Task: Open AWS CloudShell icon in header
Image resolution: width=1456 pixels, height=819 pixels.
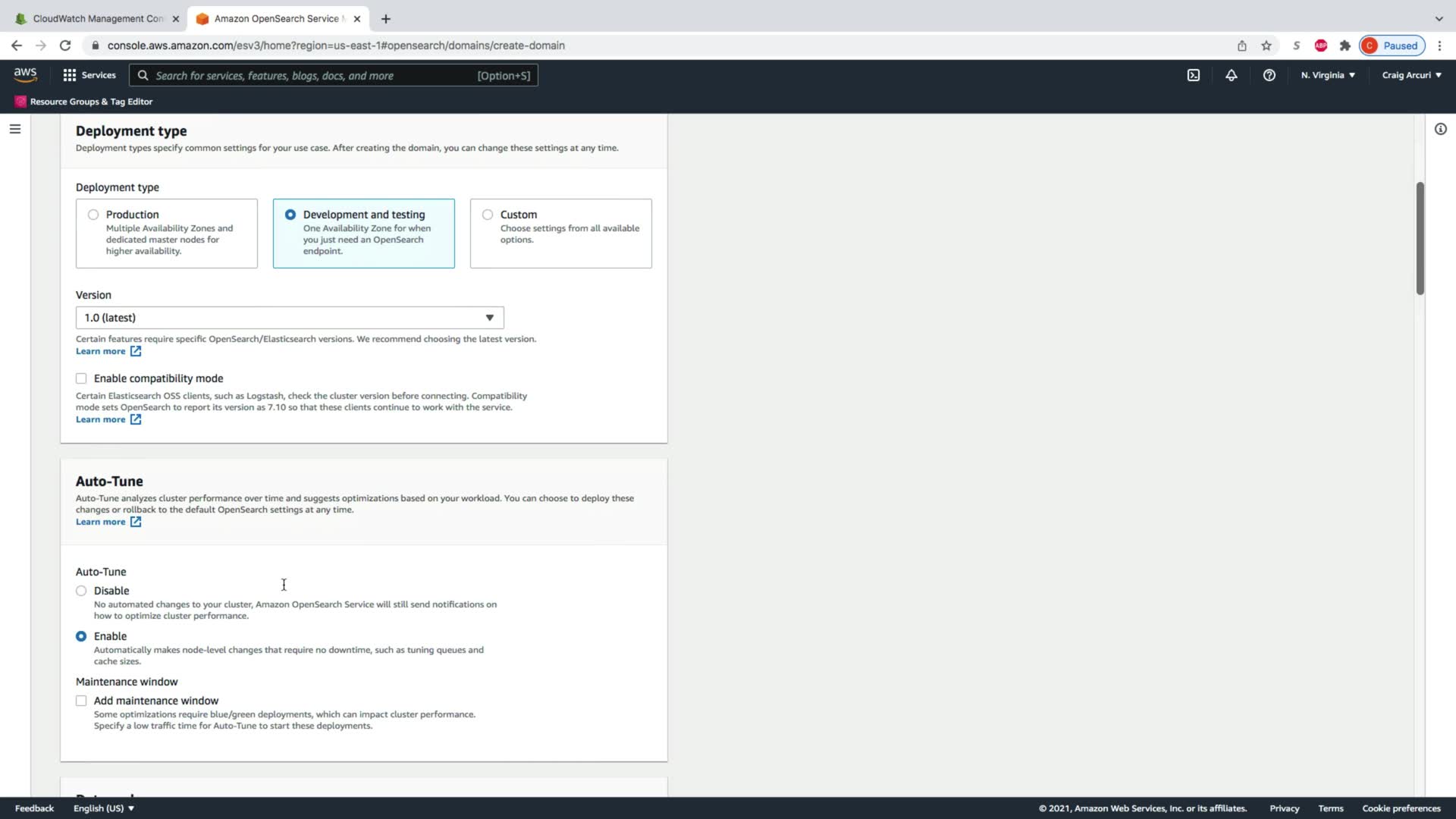Action: (1193, 75)
